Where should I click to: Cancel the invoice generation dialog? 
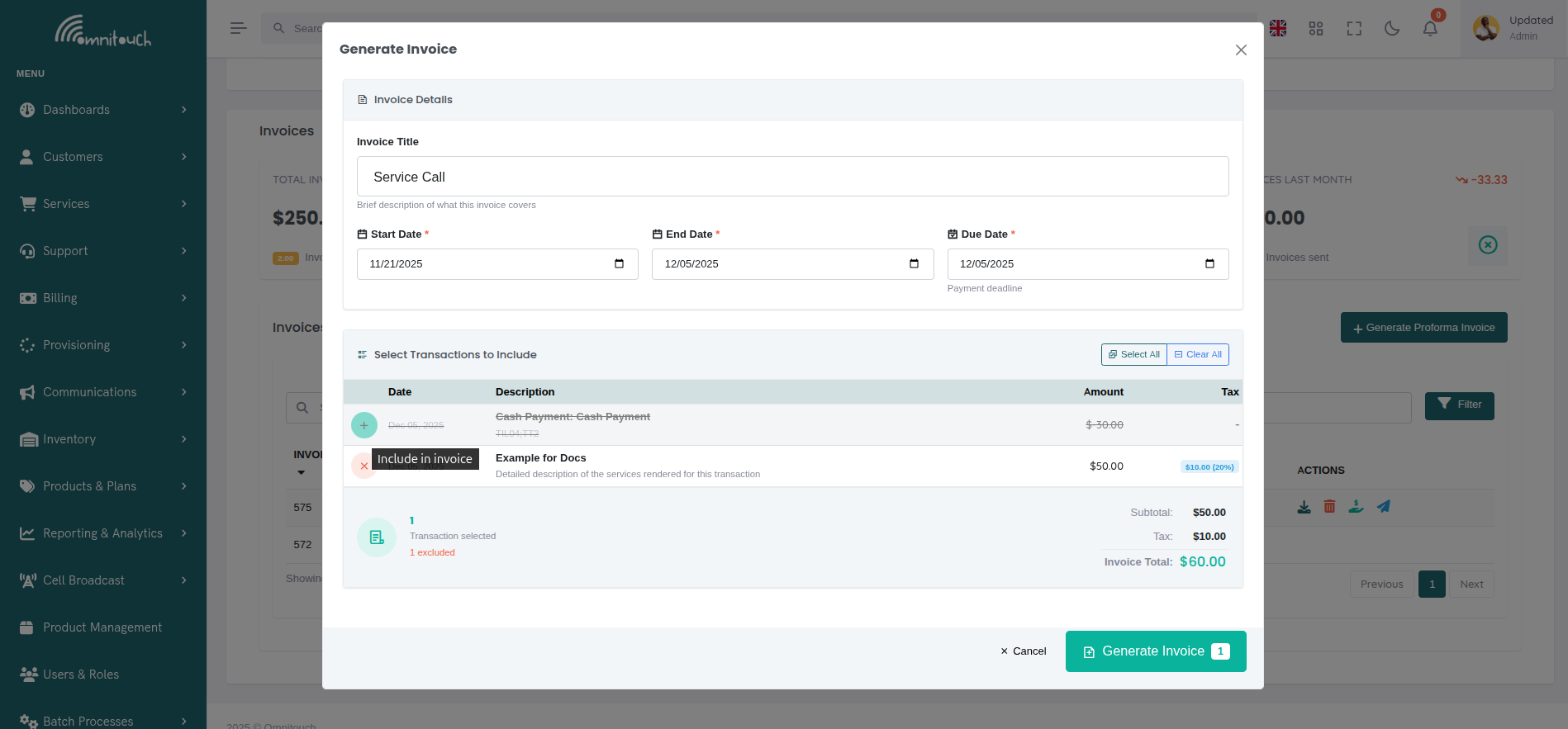click(1023, 651)
